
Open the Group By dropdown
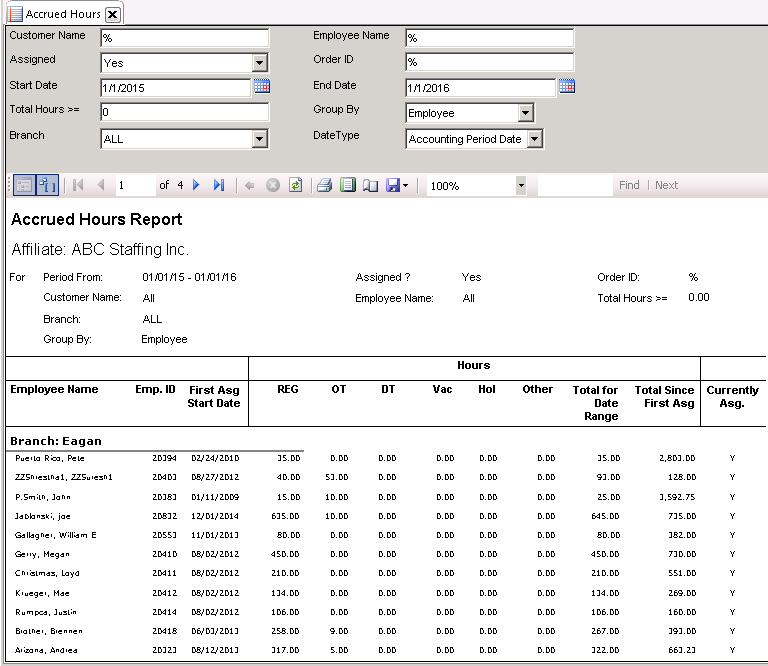pos(525,113)
